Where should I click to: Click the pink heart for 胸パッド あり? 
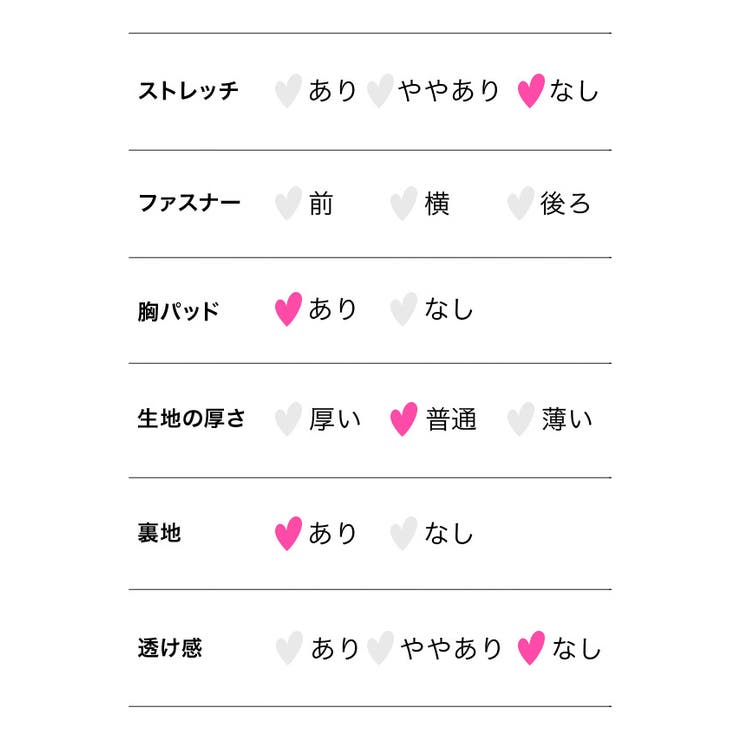288,309
